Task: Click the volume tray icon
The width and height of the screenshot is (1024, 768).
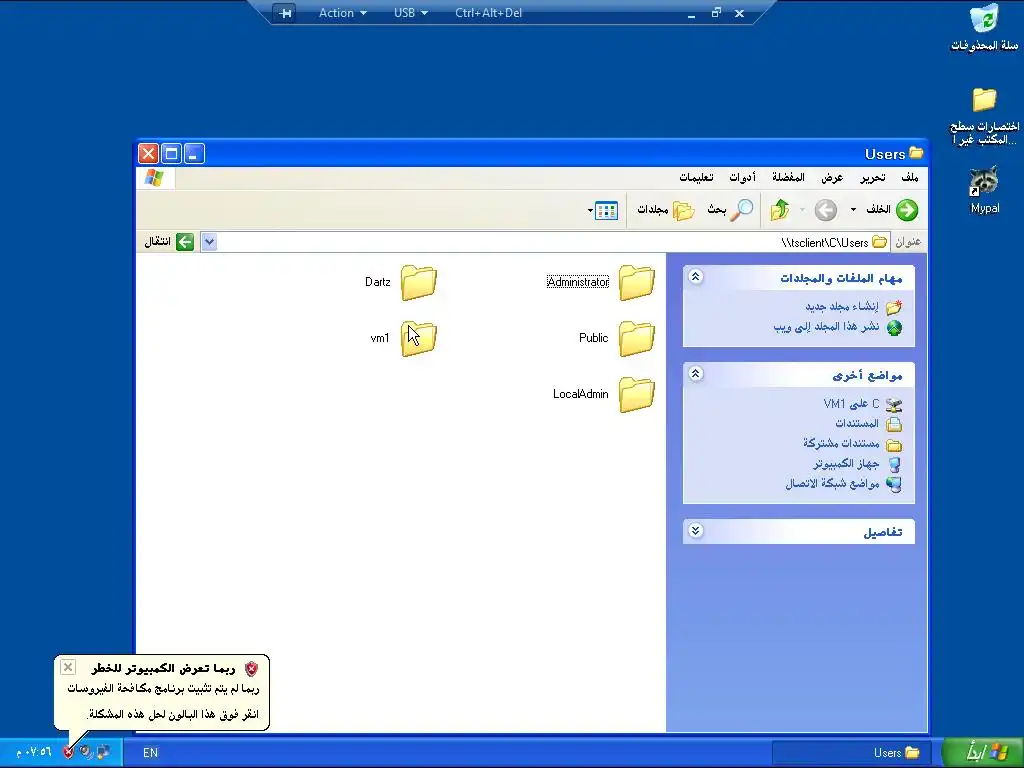Action: pos(86,752)
